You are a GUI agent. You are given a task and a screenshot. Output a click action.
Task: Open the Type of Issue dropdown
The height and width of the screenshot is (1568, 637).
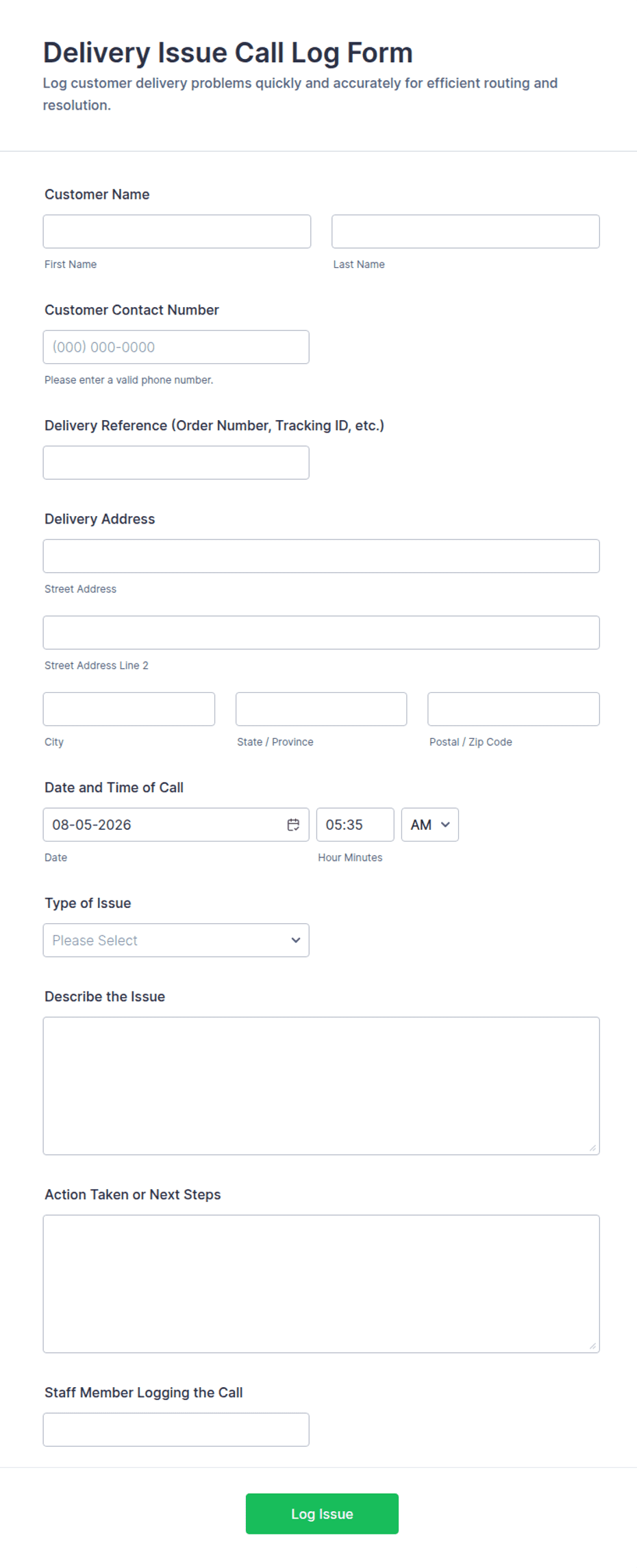tap(176, 940)
